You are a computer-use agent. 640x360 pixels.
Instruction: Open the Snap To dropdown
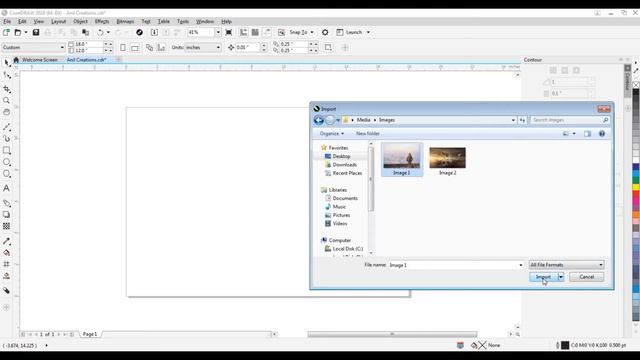[312, 32]
